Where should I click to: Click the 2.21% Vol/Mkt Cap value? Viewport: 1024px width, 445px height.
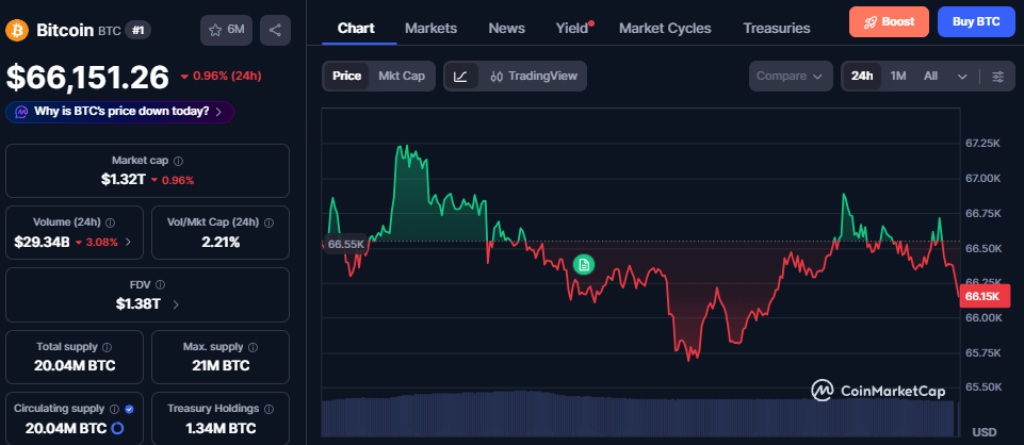[x=221, y=242]
